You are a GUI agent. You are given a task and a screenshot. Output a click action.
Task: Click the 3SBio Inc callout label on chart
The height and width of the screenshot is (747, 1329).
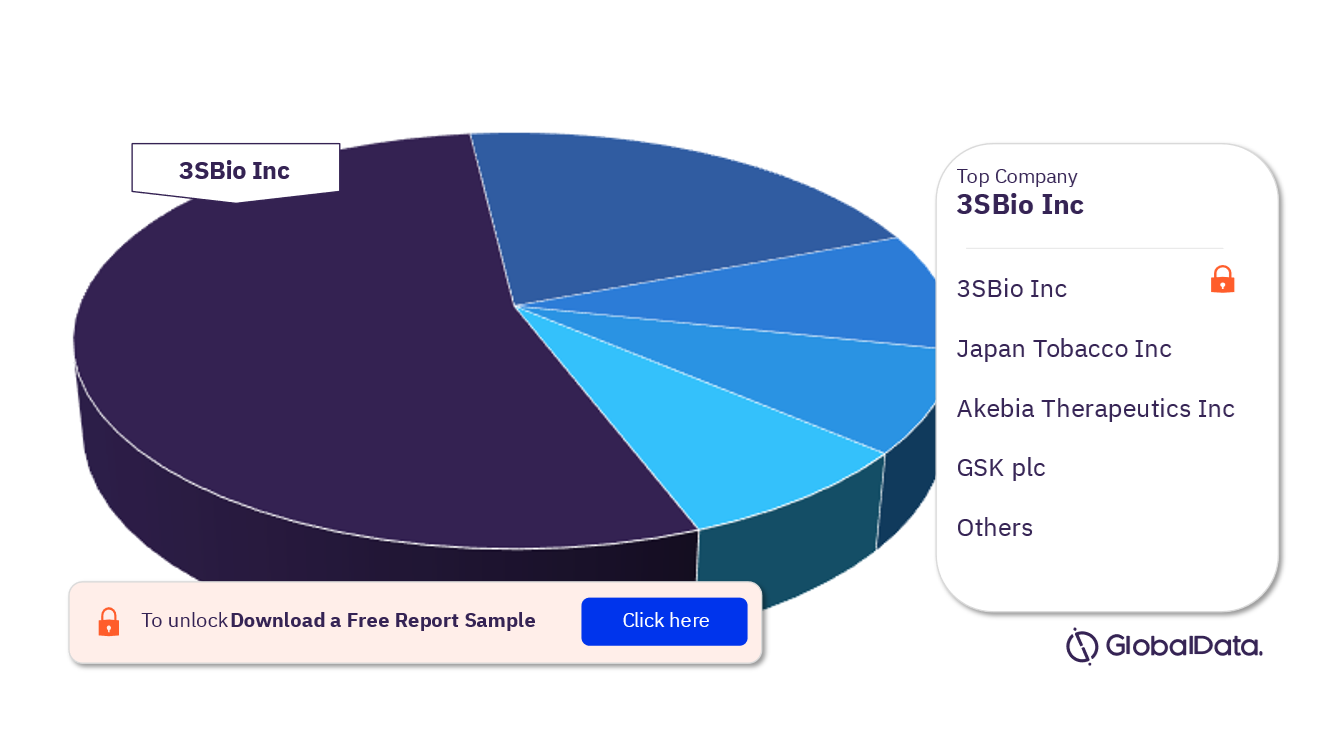coord(235,170)
